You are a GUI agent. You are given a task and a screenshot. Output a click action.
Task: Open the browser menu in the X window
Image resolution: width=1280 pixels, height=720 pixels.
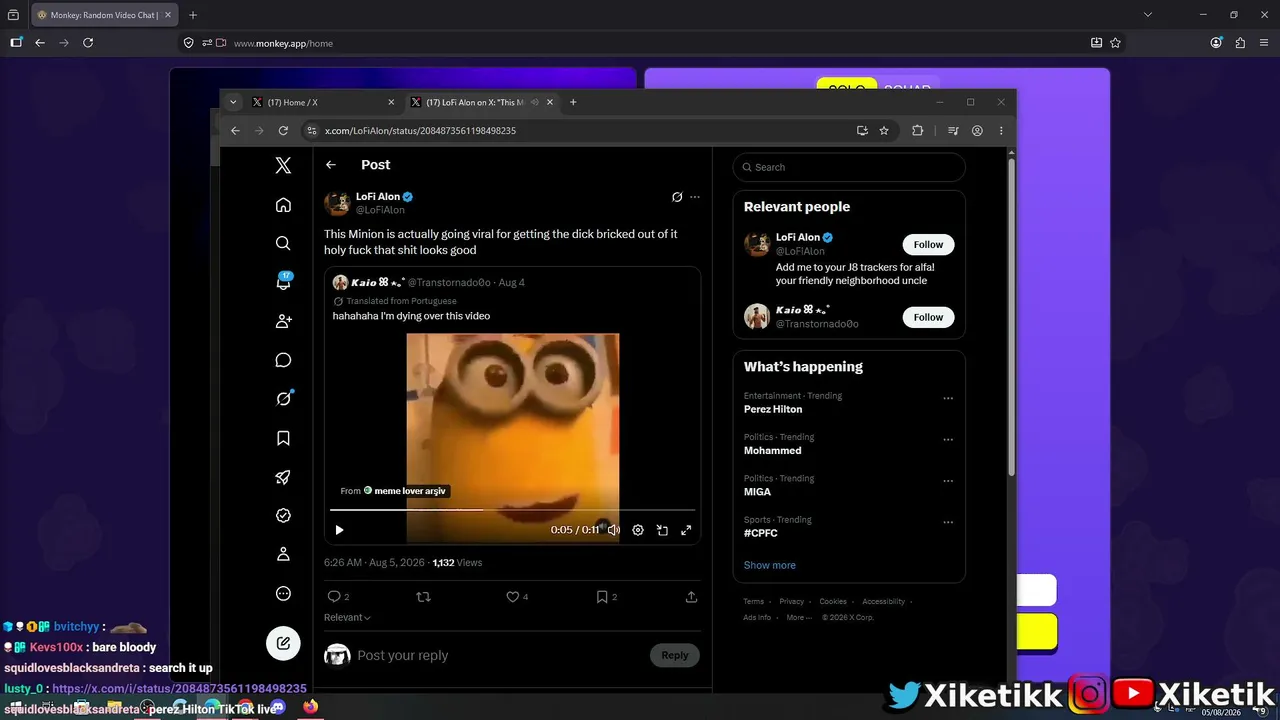[1001, 131]
